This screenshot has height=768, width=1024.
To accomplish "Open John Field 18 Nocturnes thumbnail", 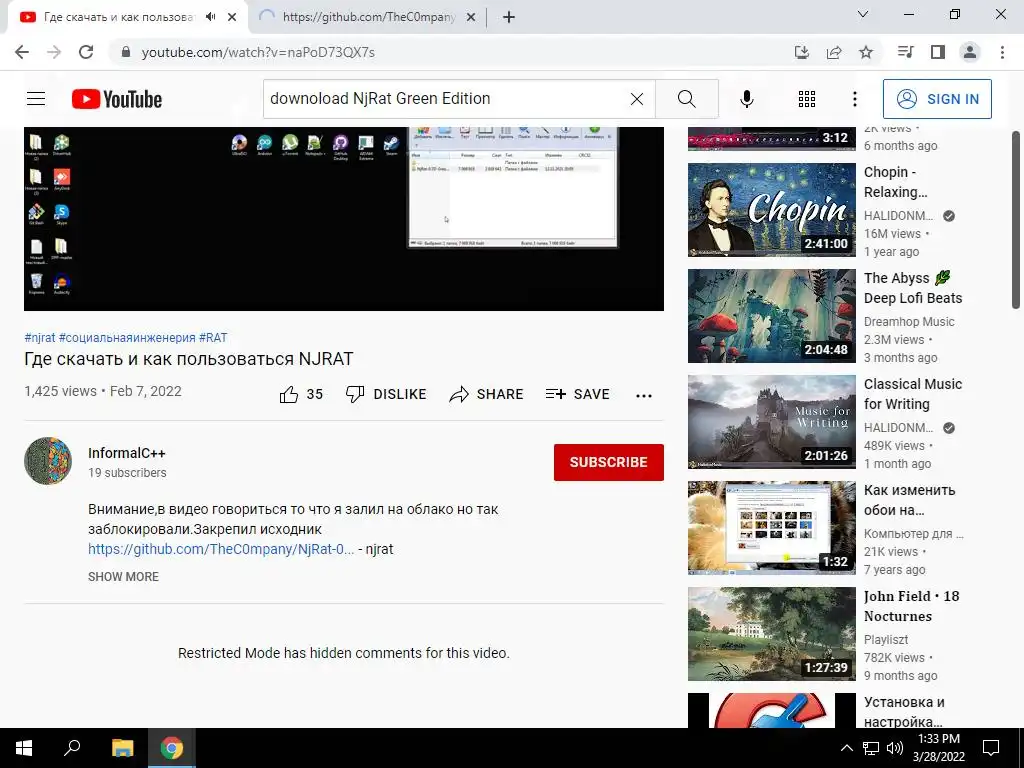I will pos(771,634).
